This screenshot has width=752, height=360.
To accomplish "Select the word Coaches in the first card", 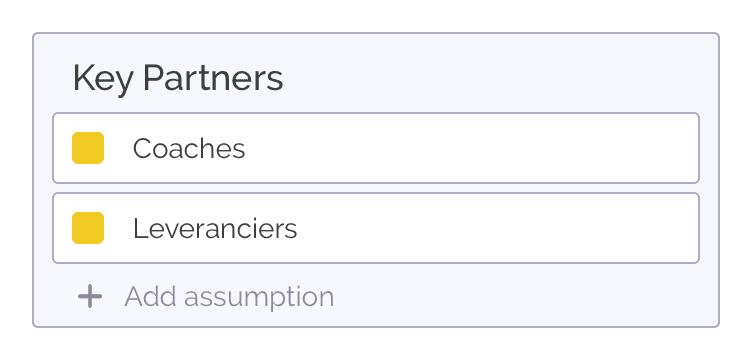I will pyautogui.click(x=189, y=149).
